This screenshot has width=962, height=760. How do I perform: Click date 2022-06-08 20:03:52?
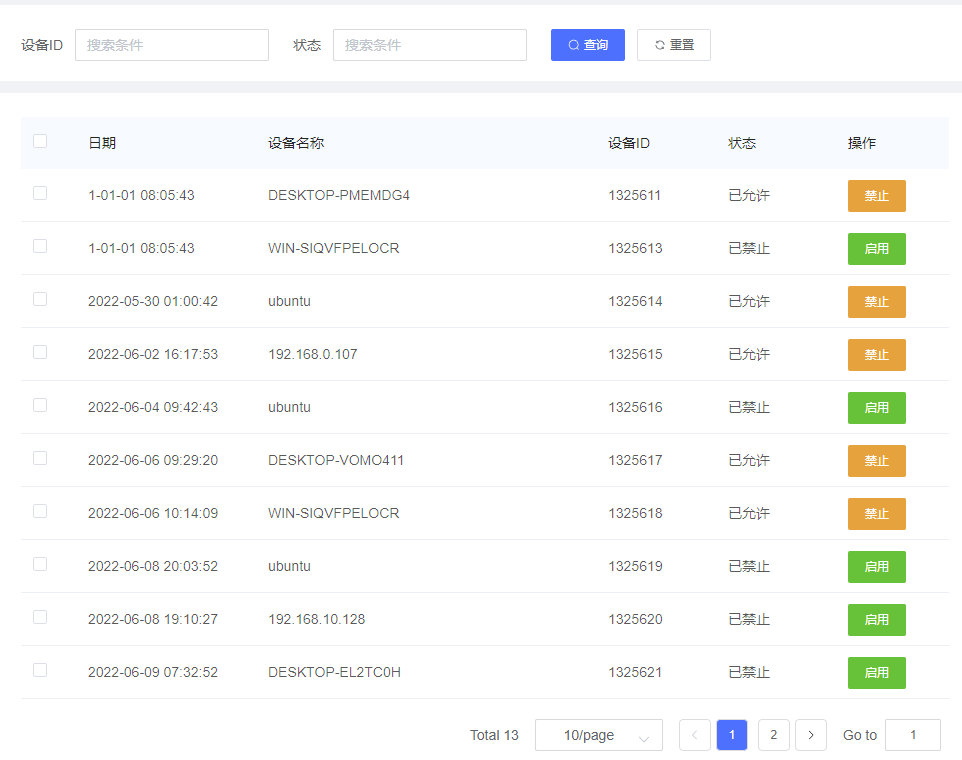click(153, 567)
